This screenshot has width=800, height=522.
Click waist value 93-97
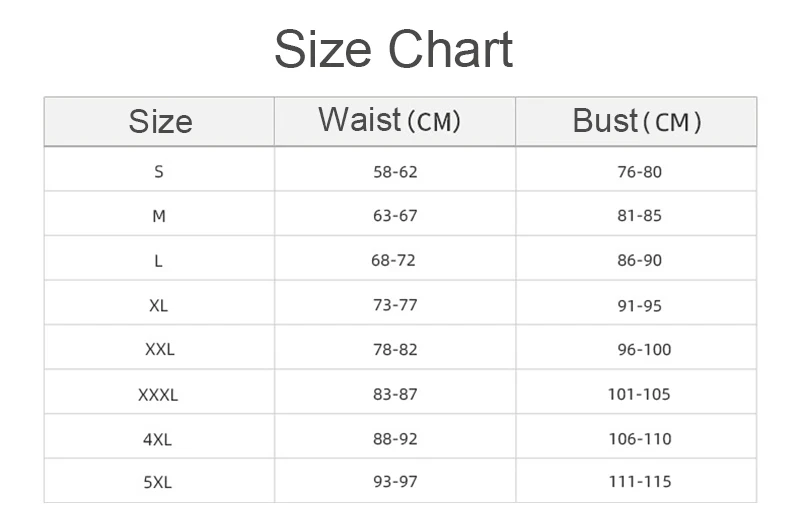coord(395,482)
